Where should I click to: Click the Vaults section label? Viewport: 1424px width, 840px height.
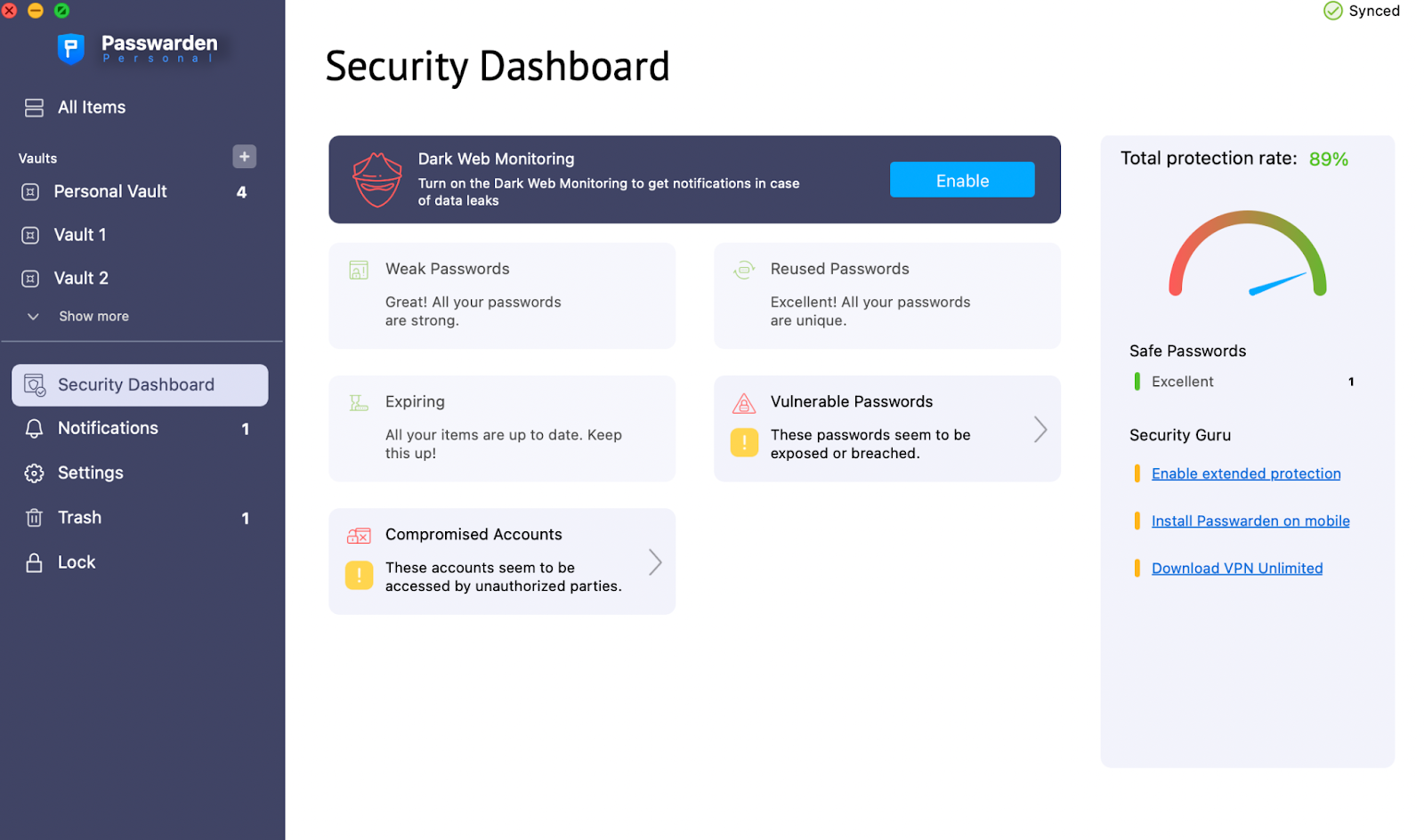click(x=37, y=158)
